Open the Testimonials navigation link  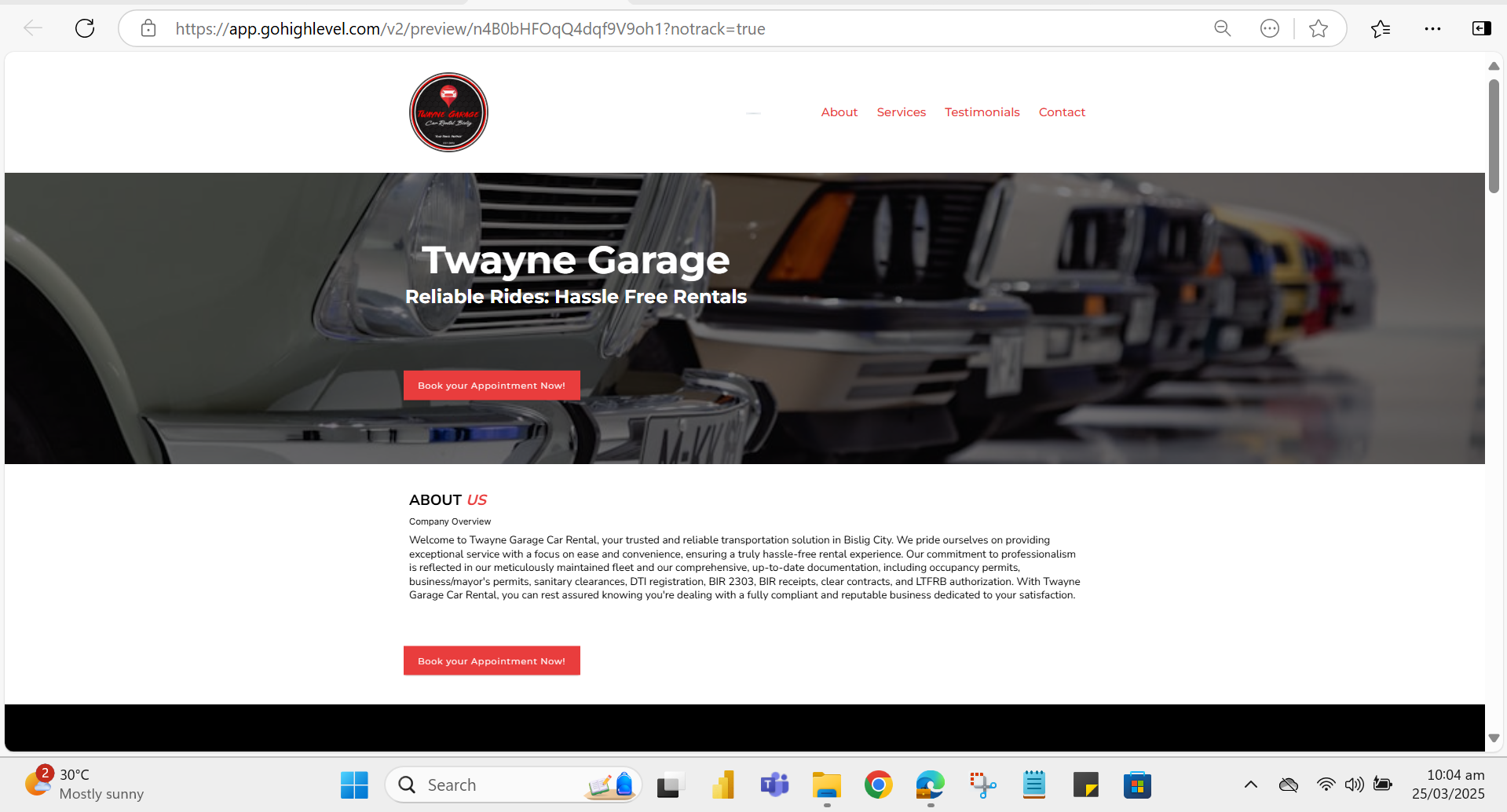coord(982,112)
